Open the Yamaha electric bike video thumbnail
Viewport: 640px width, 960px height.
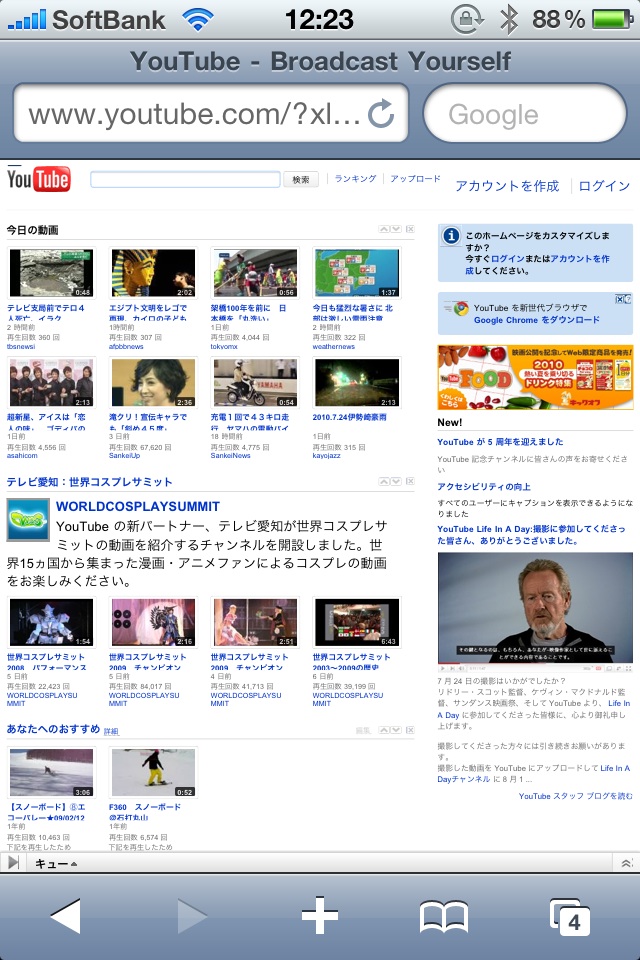tap(255, 383)
